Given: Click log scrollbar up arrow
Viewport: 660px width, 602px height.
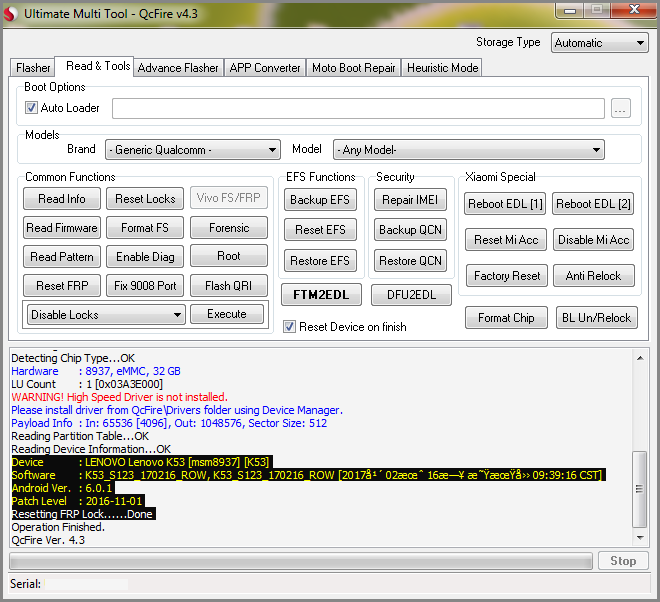Looking at the screenshot, I should pyautogui.click(x=640, y=358).
